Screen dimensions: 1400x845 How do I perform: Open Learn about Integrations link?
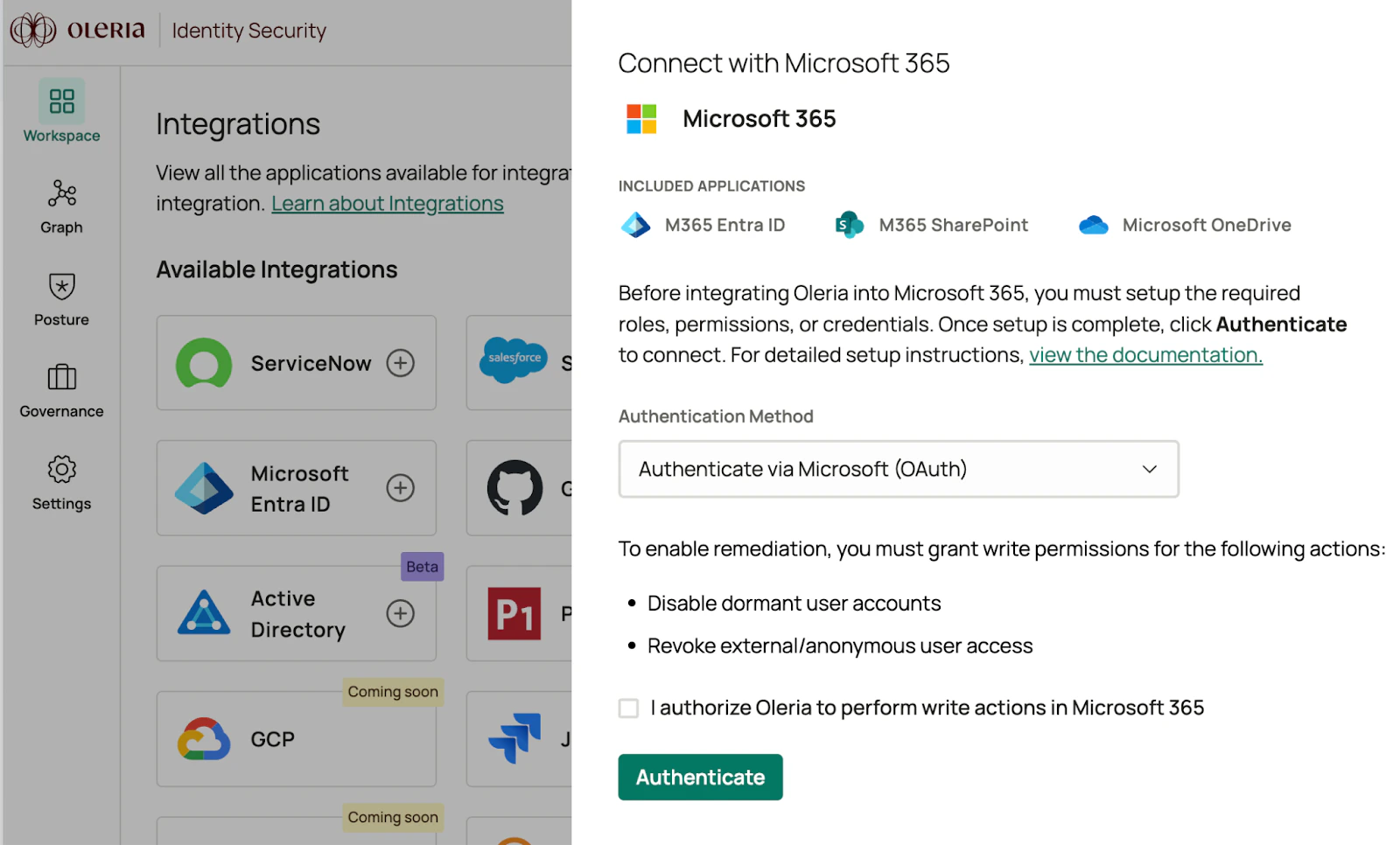click(x=388, y=204)
